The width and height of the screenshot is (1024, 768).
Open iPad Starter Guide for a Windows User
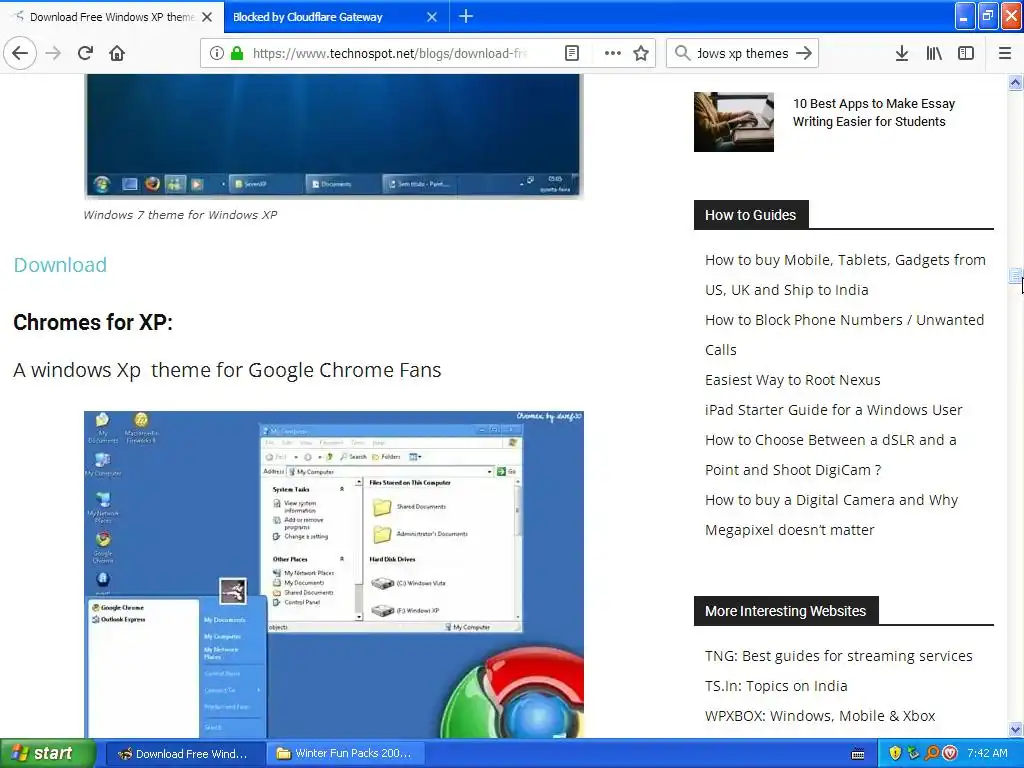pos(833,410)
